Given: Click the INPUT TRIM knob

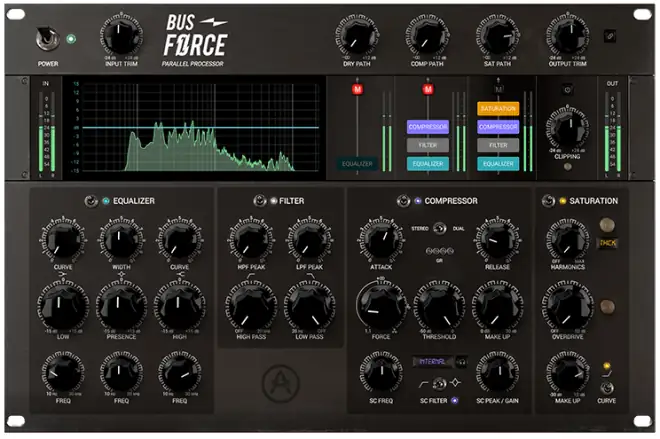Looking at the screenshot, I should [121, 35].
